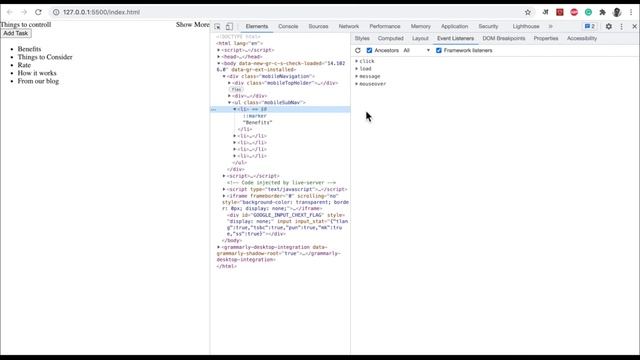Open the DOM Breakpoints pane

click(x=504, y=38)
